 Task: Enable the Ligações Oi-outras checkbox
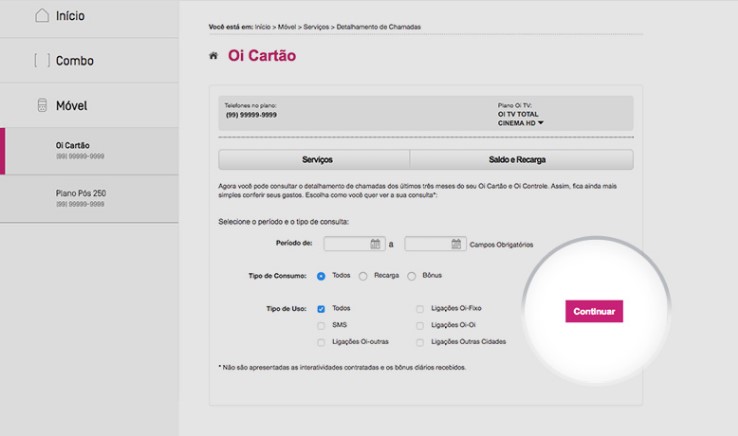(321, 342)
